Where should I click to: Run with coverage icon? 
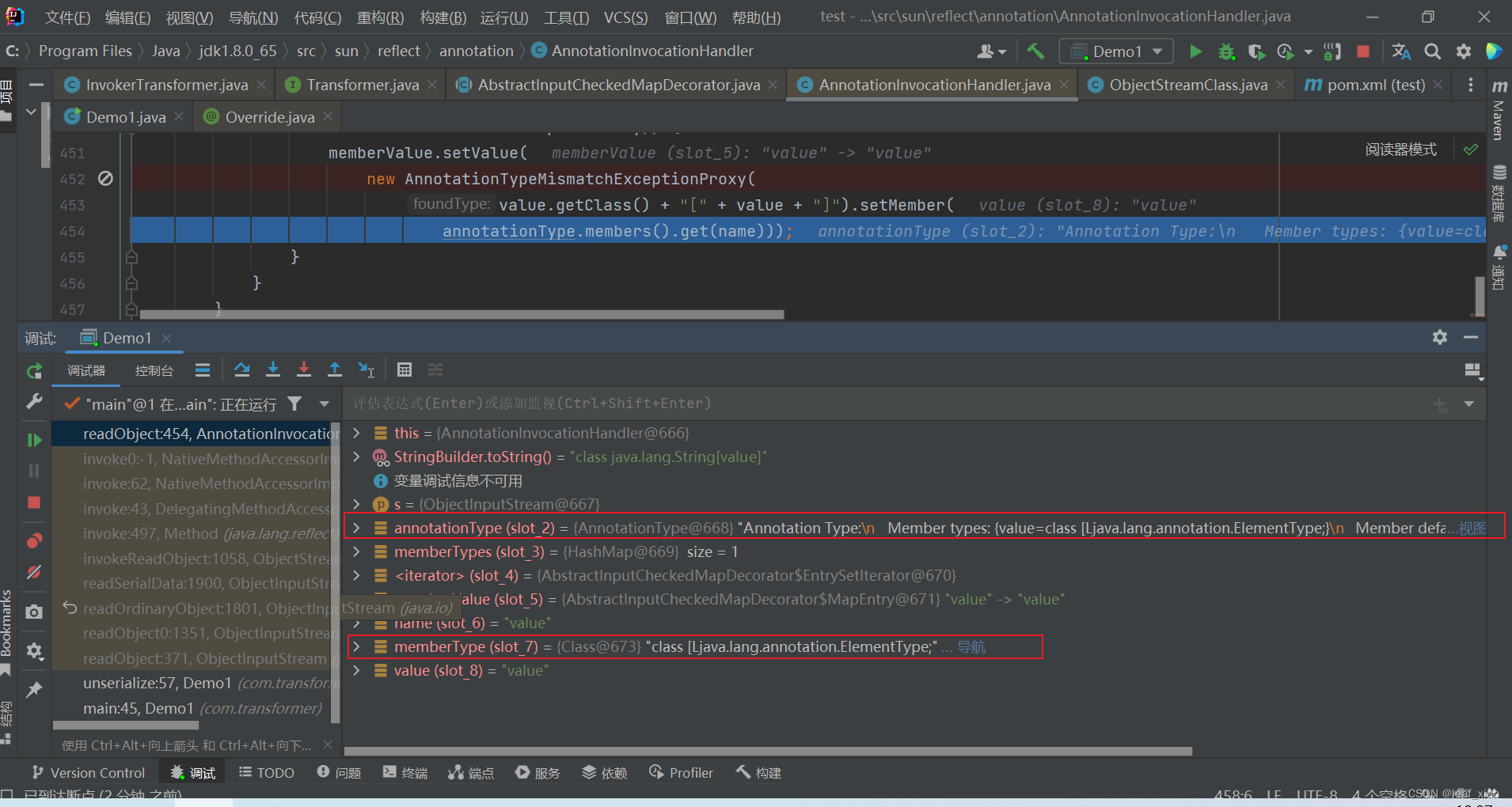1256,51
